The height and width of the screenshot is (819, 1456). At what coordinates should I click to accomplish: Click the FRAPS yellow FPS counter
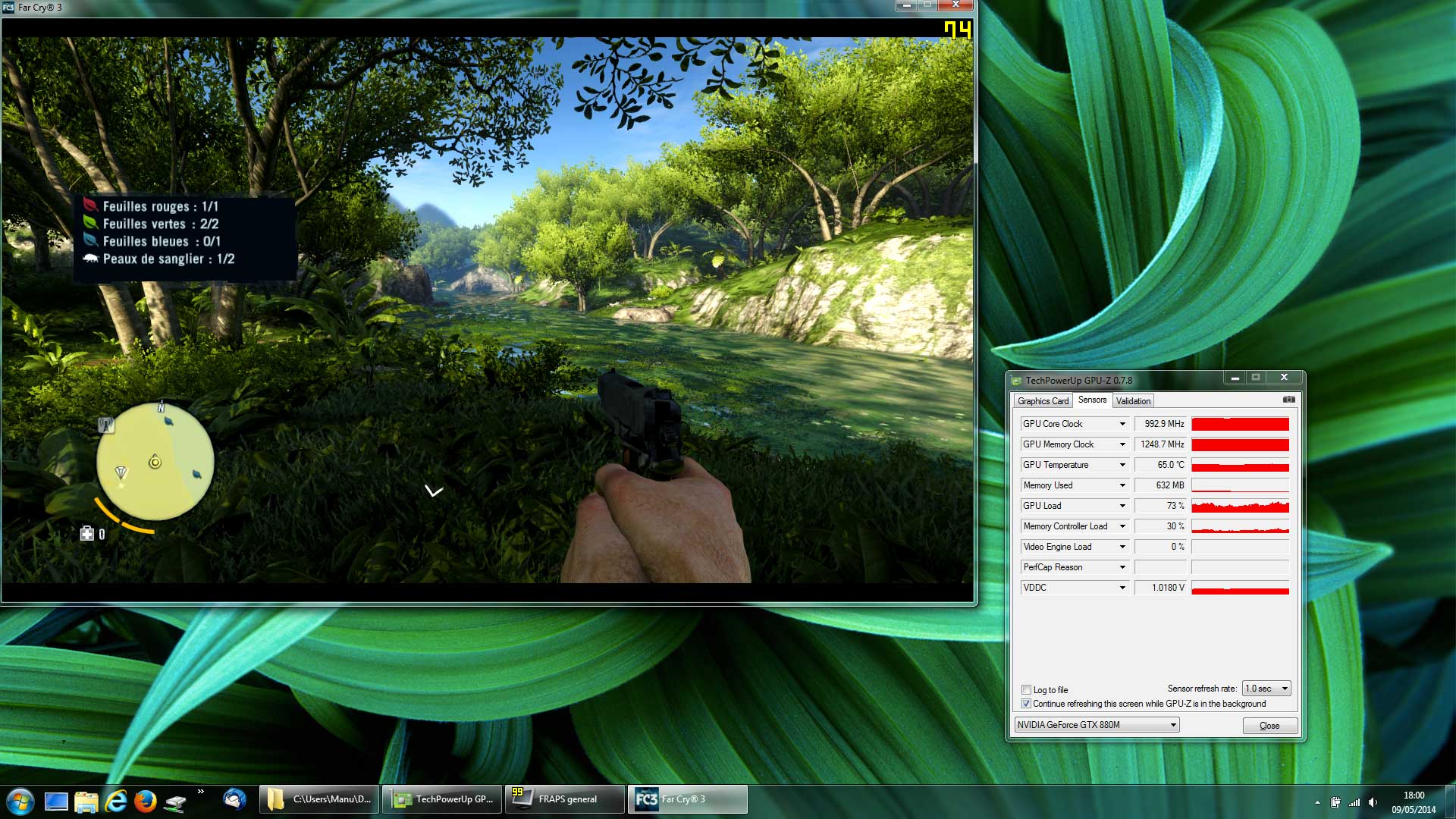tap(958, 30)
